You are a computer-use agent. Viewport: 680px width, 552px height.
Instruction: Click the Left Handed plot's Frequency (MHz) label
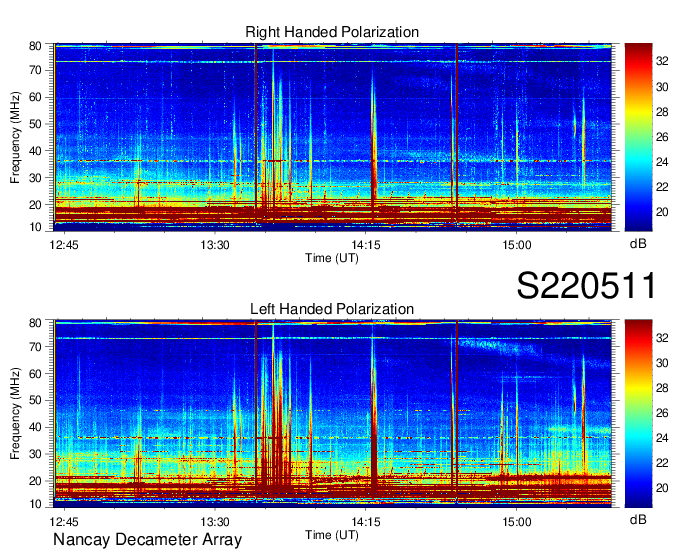(15, 414)
